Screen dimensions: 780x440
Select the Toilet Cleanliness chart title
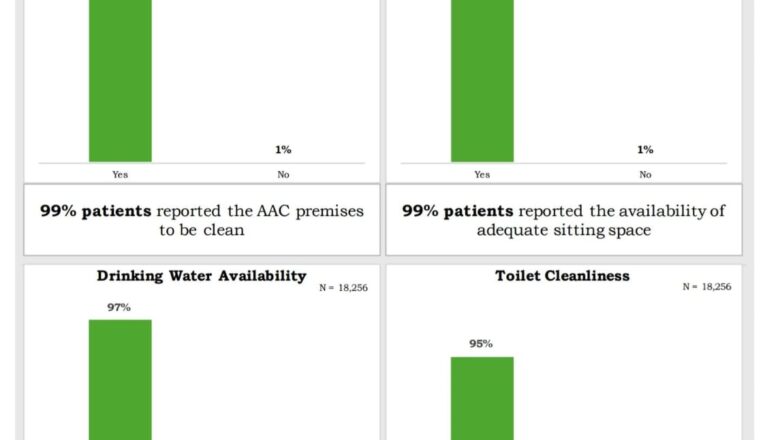[x=563, y=275]
